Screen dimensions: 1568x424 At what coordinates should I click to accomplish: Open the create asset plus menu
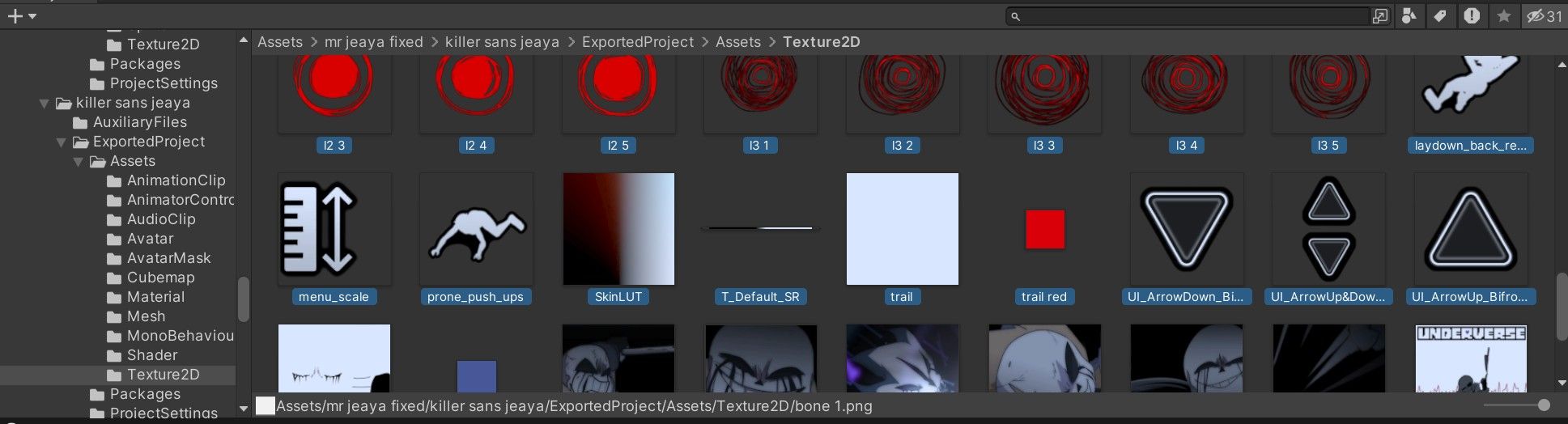pyautogui.click(x=22, y=16)
